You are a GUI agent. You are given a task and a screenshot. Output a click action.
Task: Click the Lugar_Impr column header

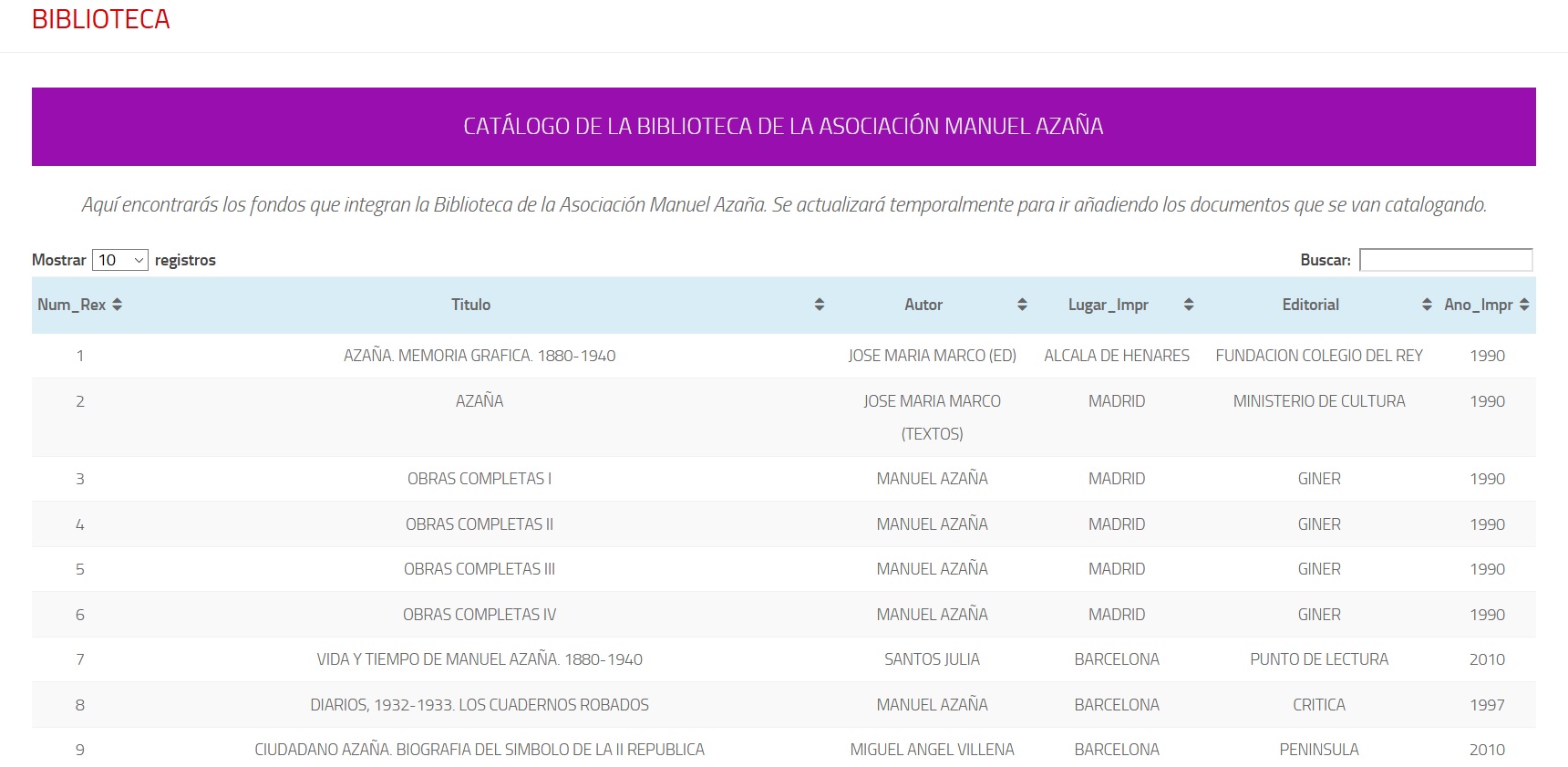(x=1109, y=305)
